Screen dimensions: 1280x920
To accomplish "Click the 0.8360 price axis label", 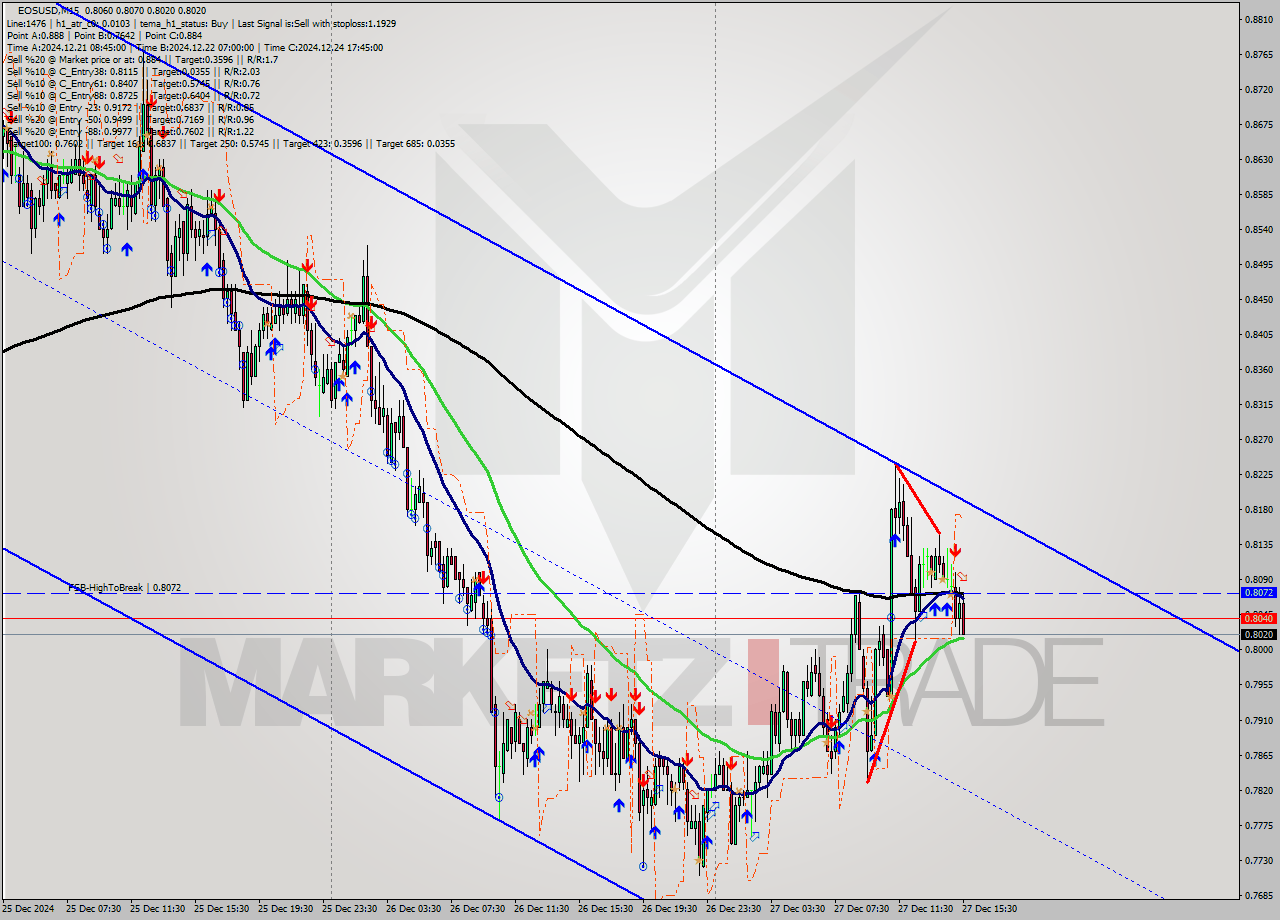I will pos(1257,369).
